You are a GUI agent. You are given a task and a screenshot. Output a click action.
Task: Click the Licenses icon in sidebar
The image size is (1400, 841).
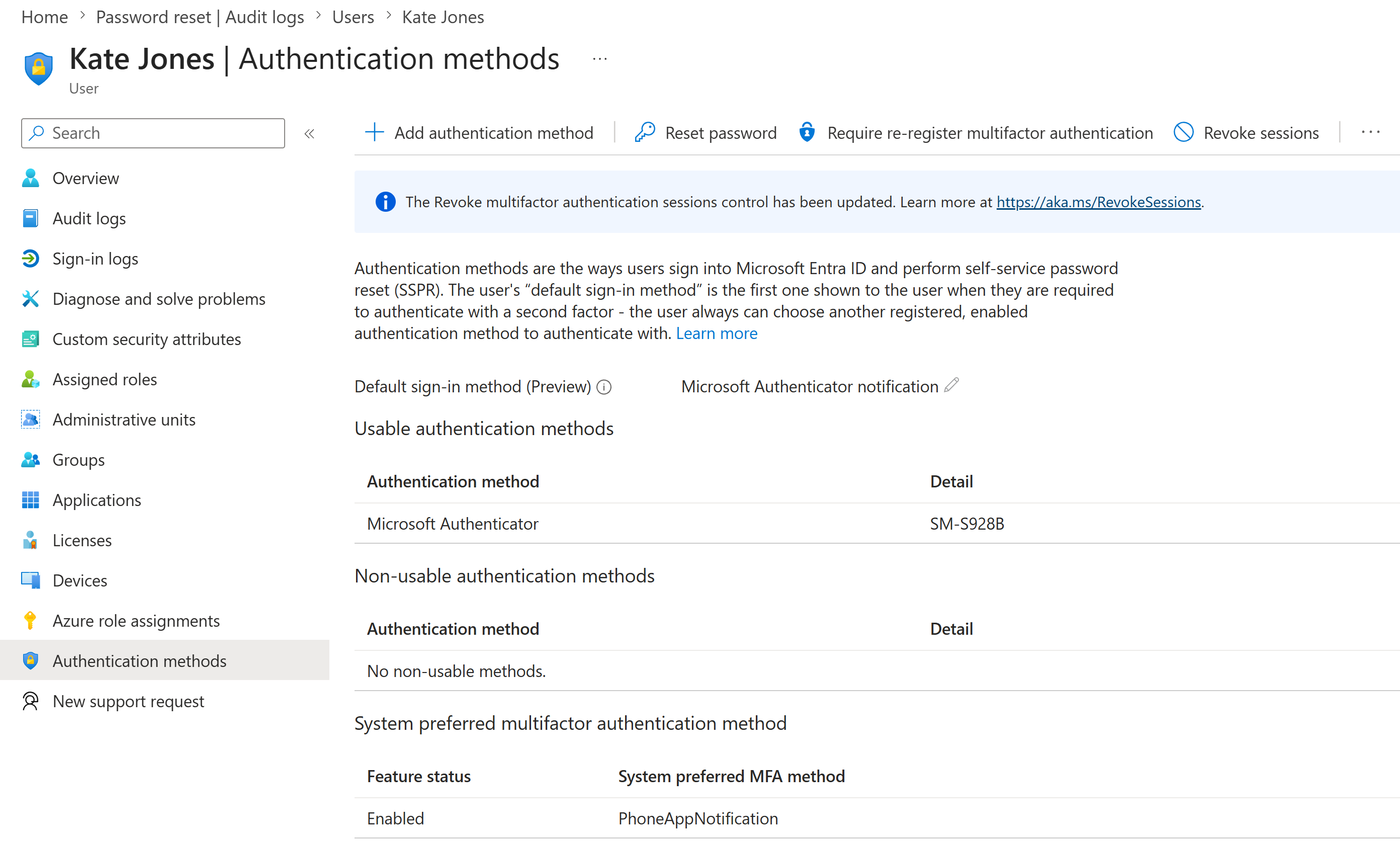[31, 540]
